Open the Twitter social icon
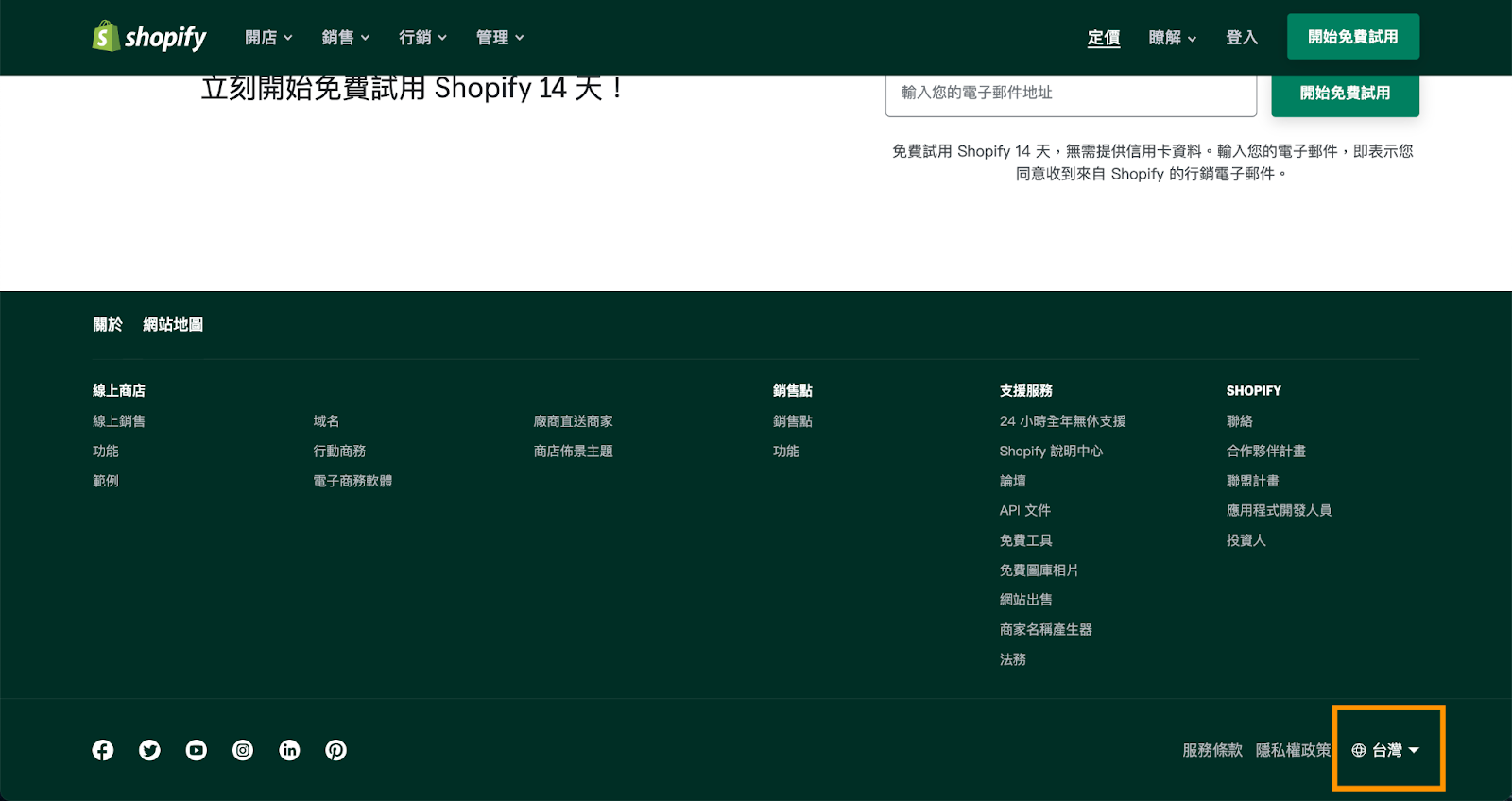 pyautogui.click(x=149, y=750)
